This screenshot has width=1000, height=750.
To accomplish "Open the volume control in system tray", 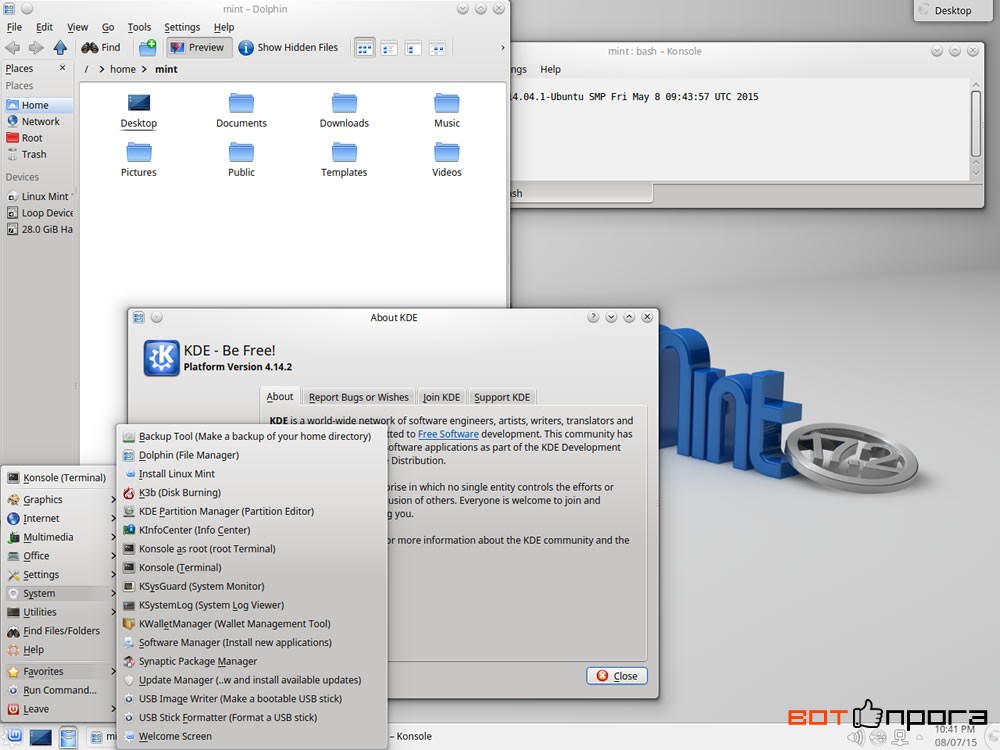I will (856, 738).
